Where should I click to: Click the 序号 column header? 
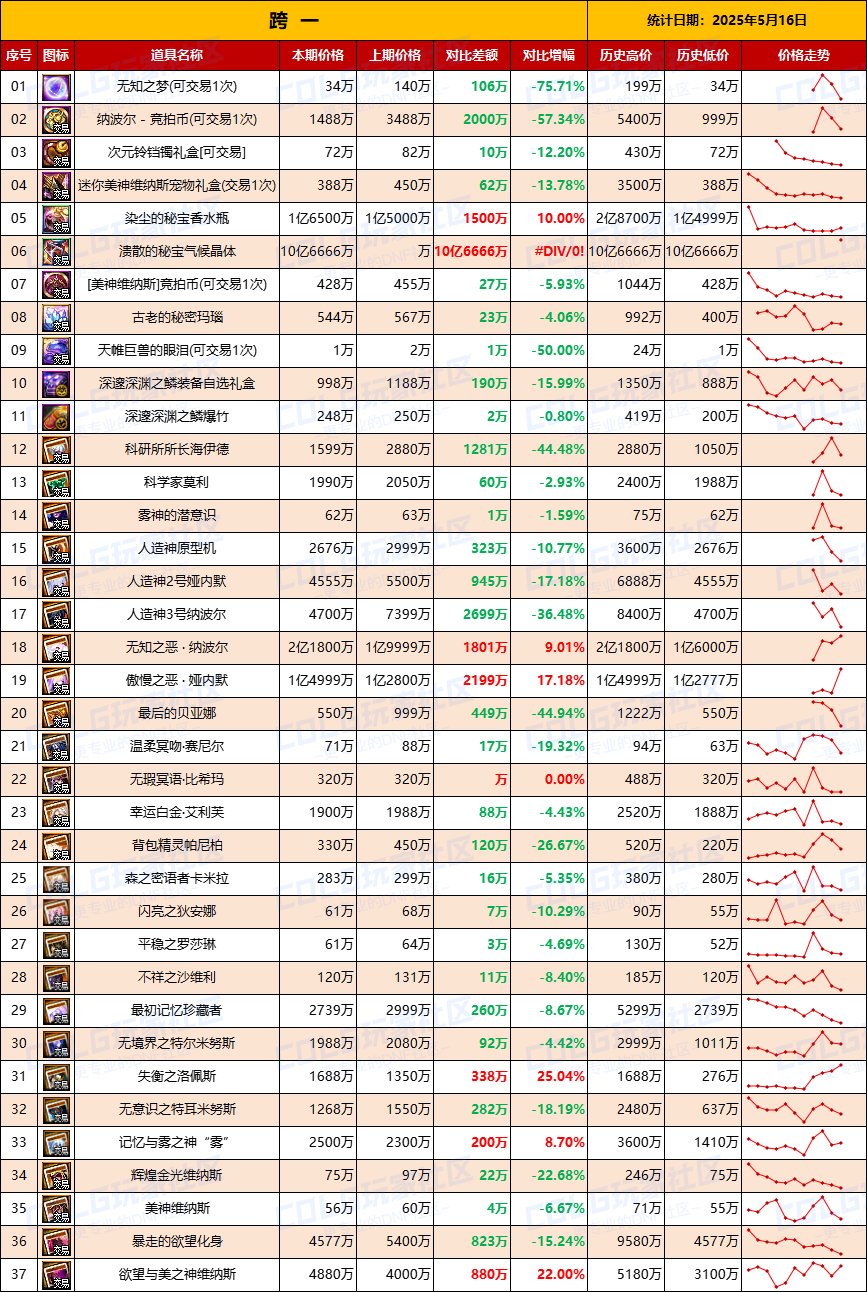click(19, 55)
